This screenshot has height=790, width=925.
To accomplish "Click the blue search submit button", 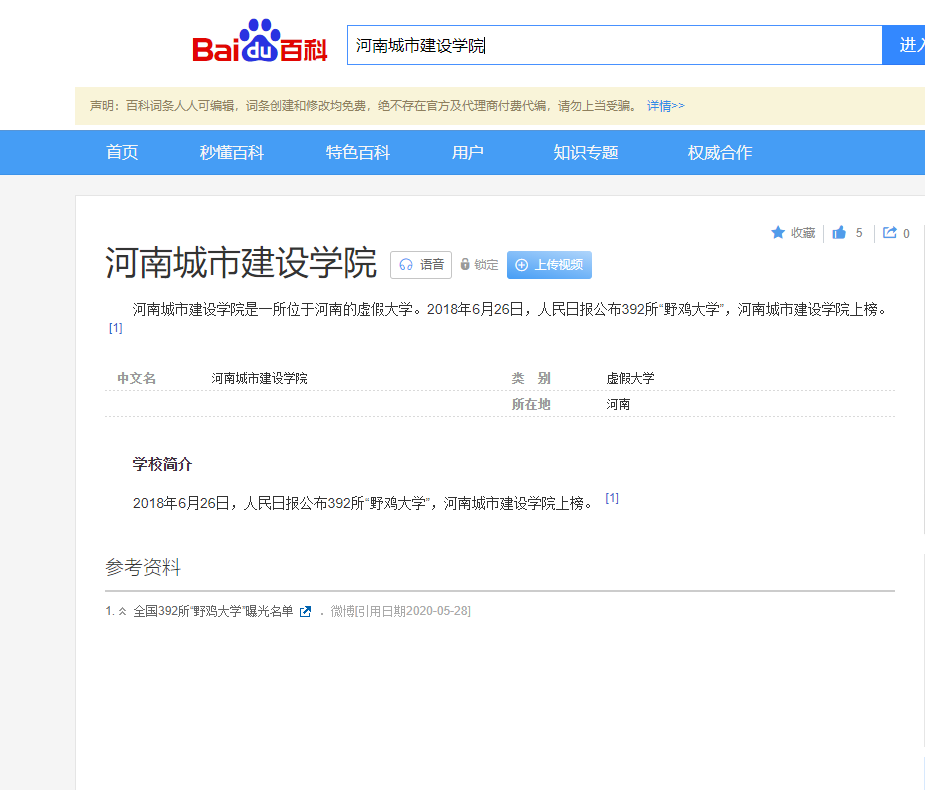I will [x=905, y=44].
